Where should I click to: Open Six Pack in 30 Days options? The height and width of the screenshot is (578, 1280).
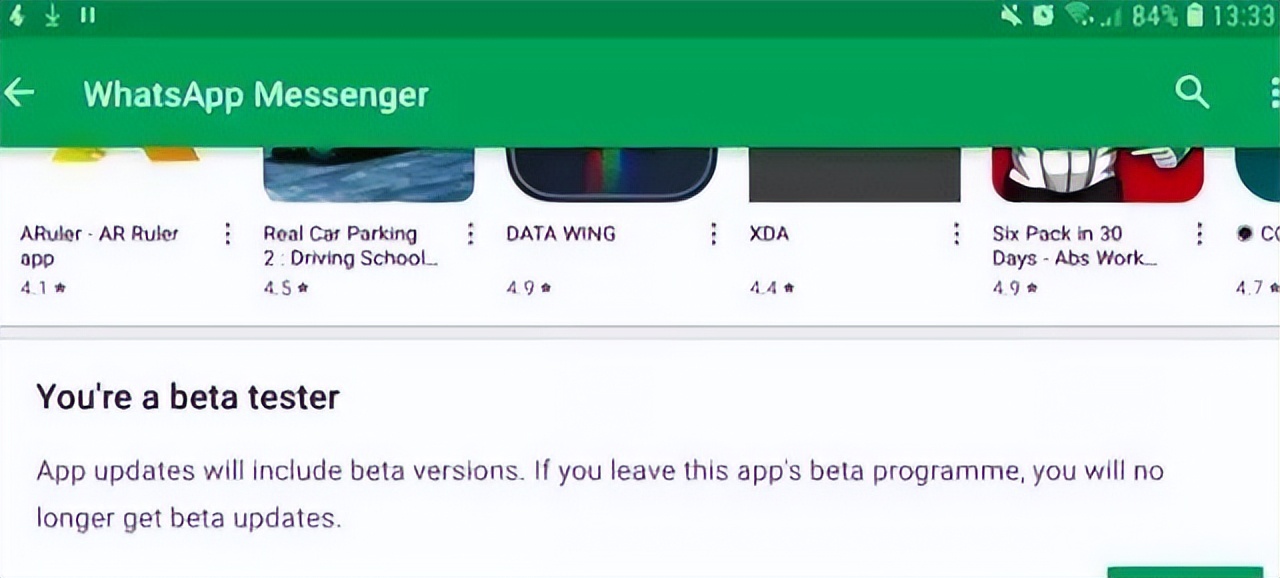[1200, 234]
